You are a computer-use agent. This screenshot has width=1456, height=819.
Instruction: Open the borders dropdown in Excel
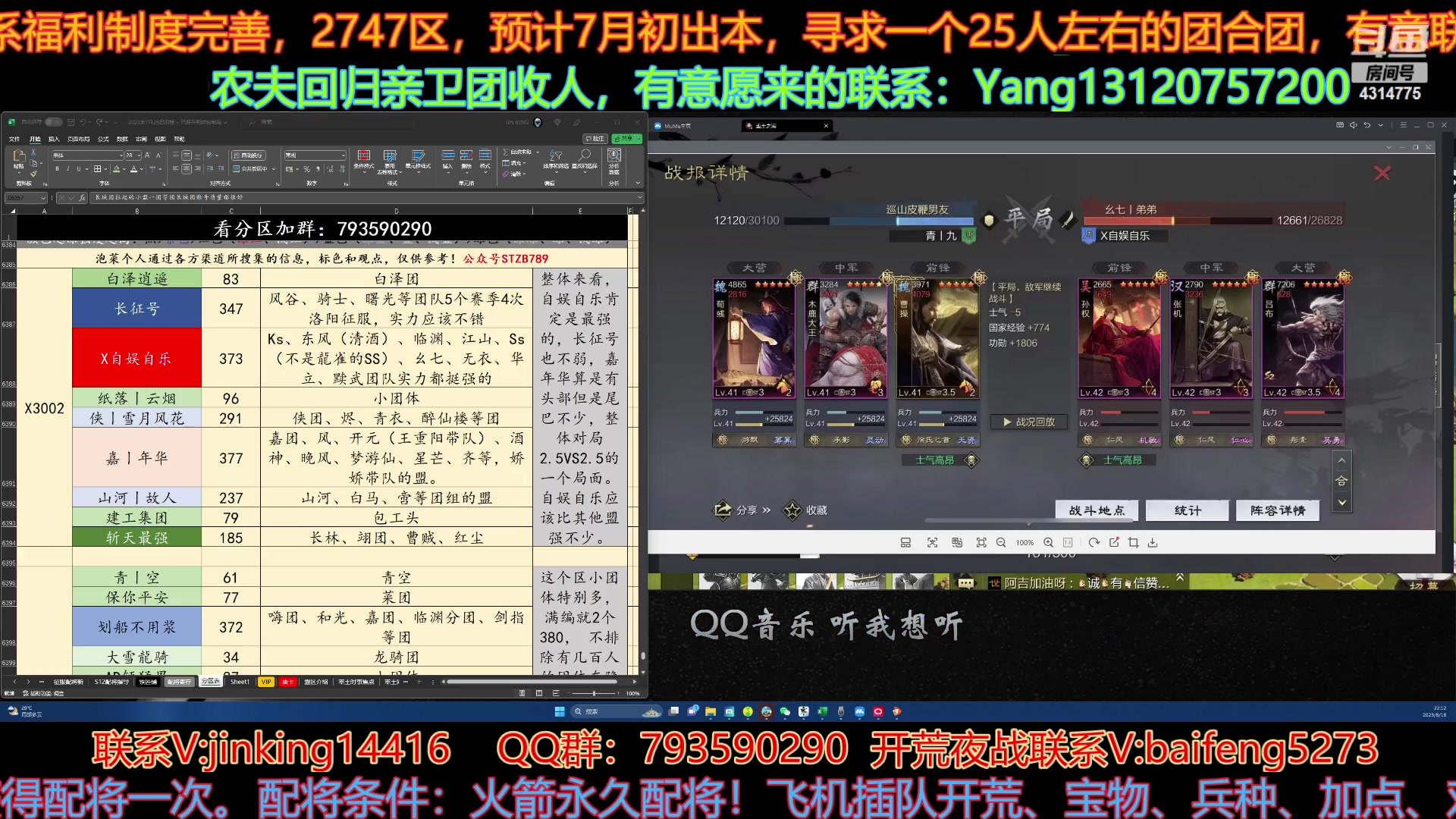click(105, 169)
